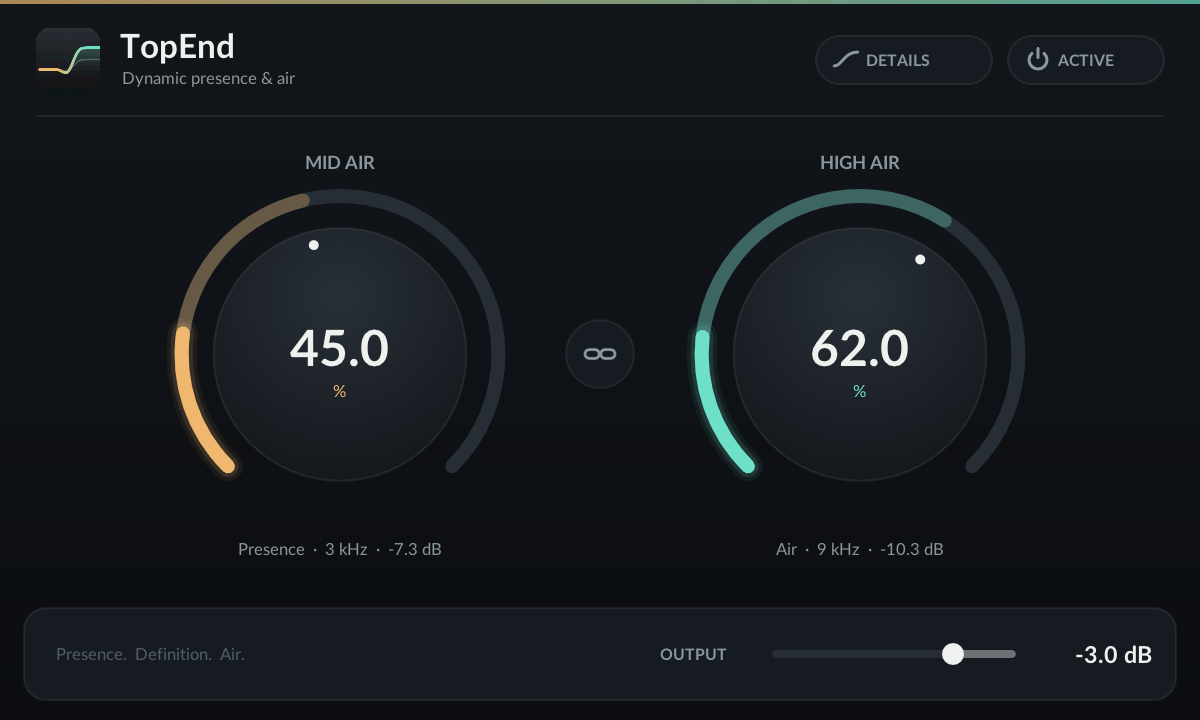The image size is (1200, 720).
Task: Click the MID AIR knob indicator dot
Action: pyautogui.click(x=314, y=245)
